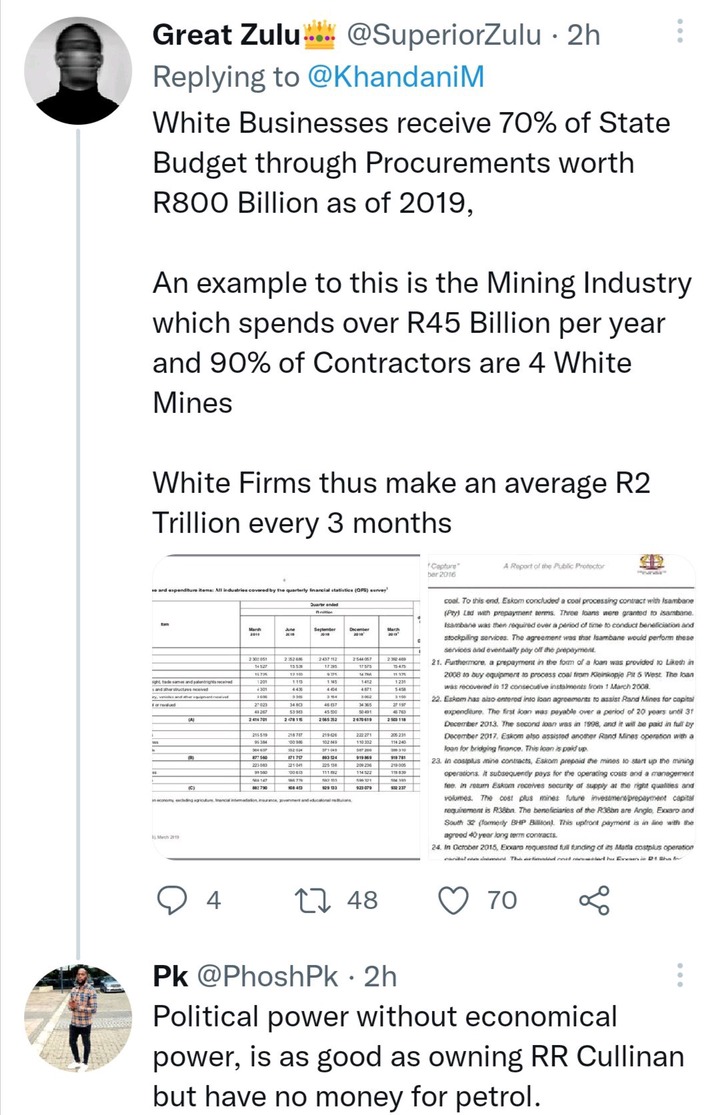Open Great Zulu display name

[x=227, y=34]
